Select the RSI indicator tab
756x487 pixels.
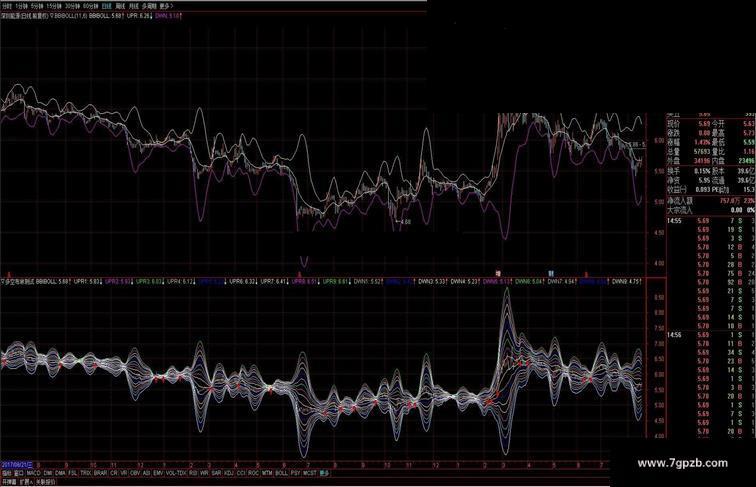point(193,473)
